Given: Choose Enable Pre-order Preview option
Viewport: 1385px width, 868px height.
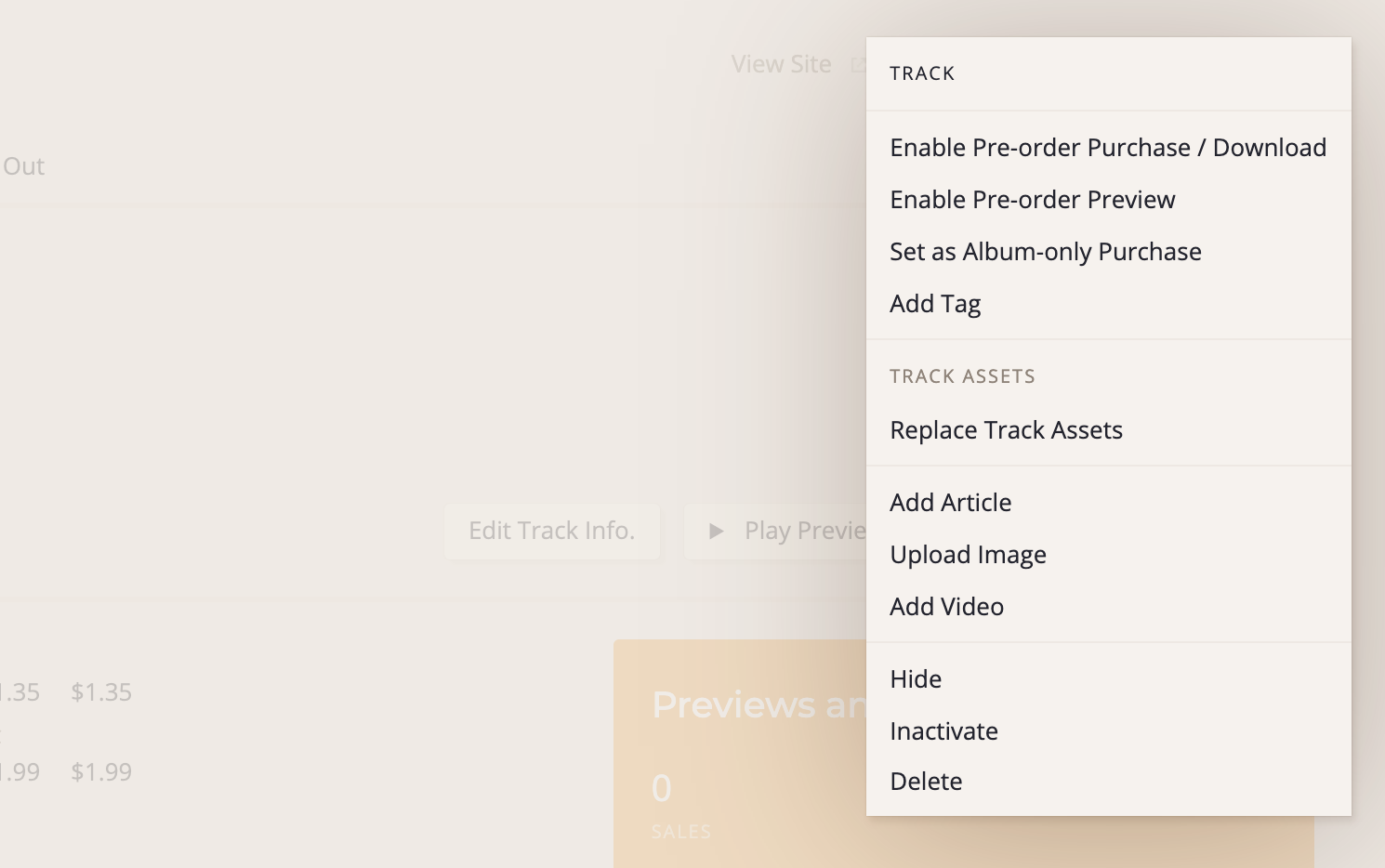Looking at the screenshot, I should tap(1032, 200).
